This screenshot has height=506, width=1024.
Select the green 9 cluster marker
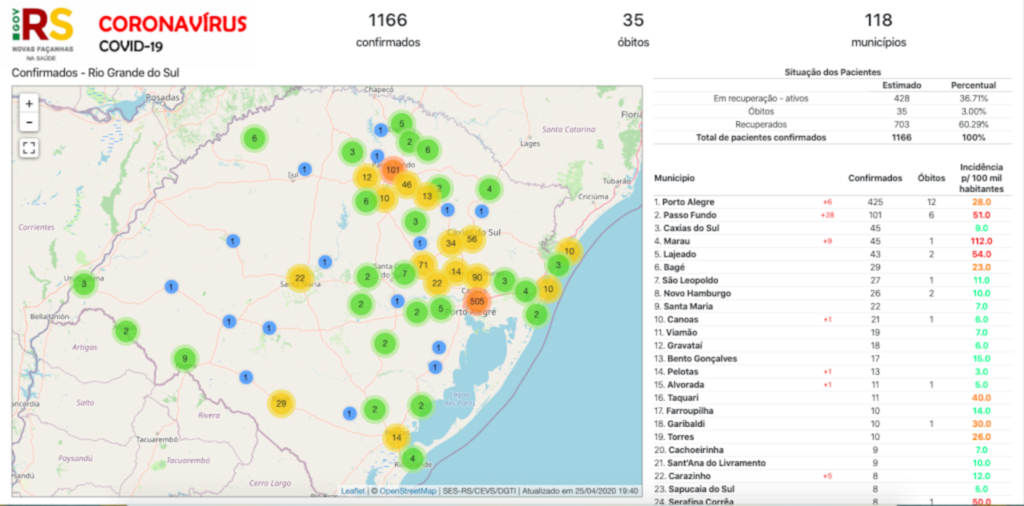point(184,359)
